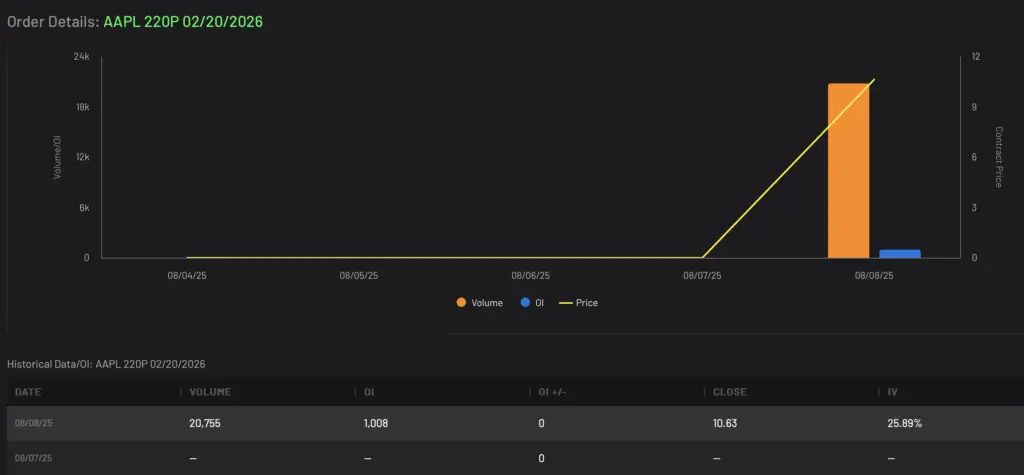Click the 24k left axis label
This screenshot has height=475, width=1024.
tap(82, 57)
